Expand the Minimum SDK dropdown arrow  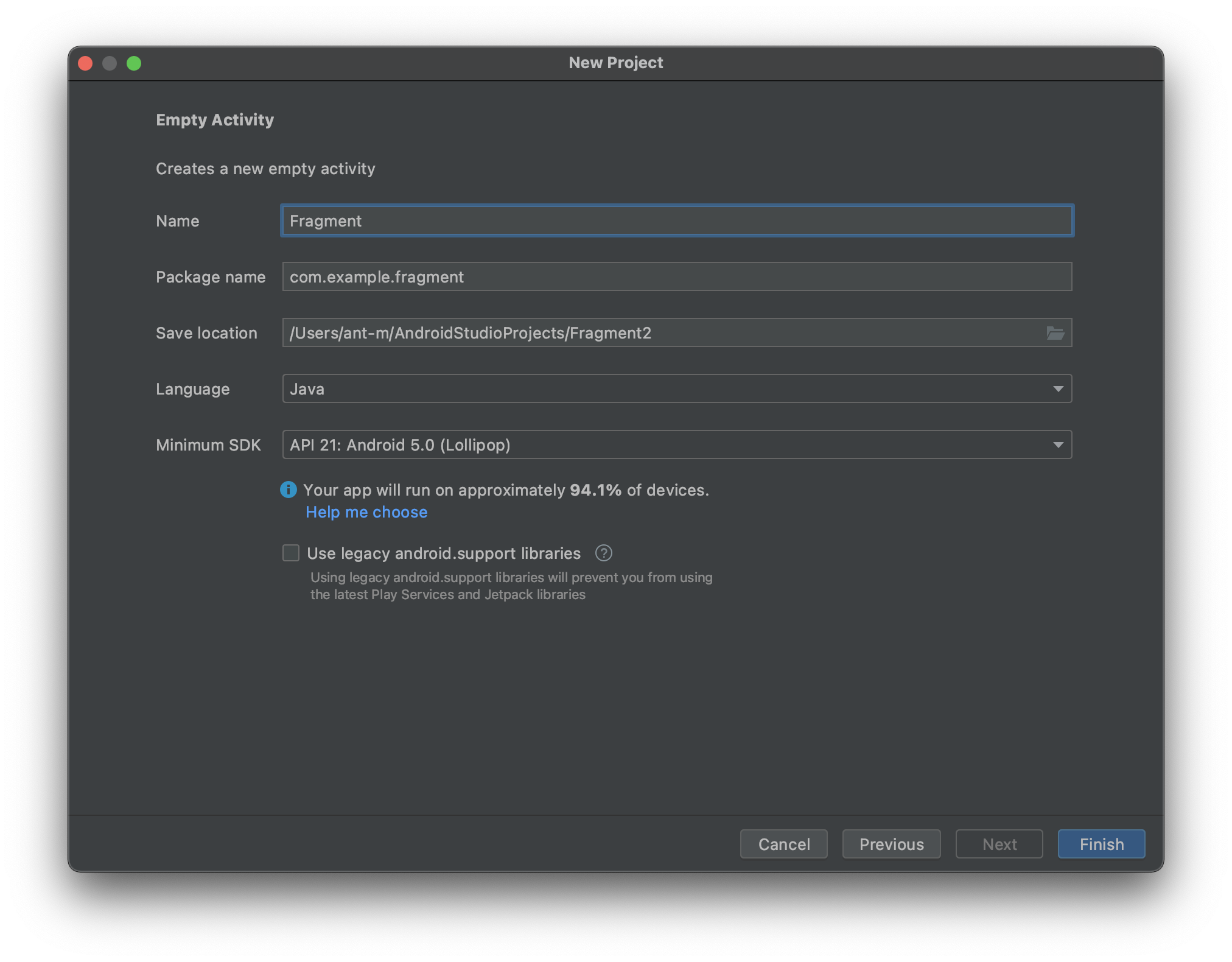(1058, 445)
